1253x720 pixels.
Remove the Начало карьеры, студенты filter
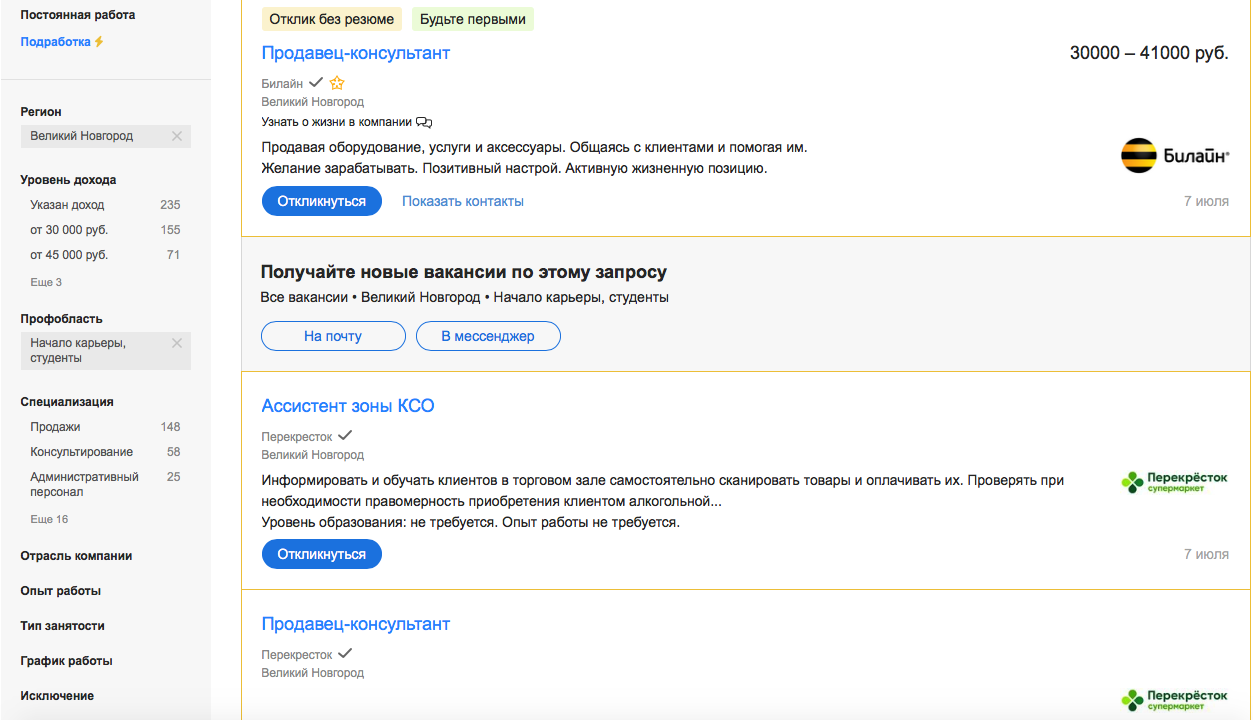click(x=177, y=343)
